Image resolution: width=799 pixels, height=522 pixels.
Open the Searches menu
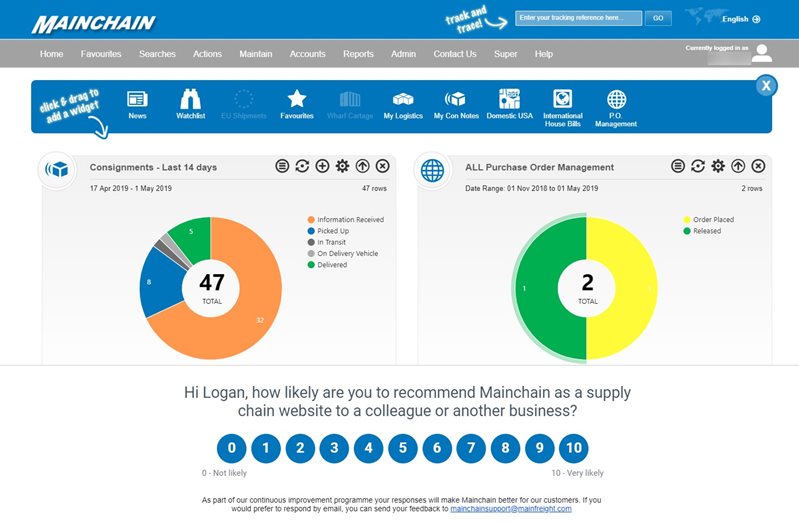[x=157, y=54]
